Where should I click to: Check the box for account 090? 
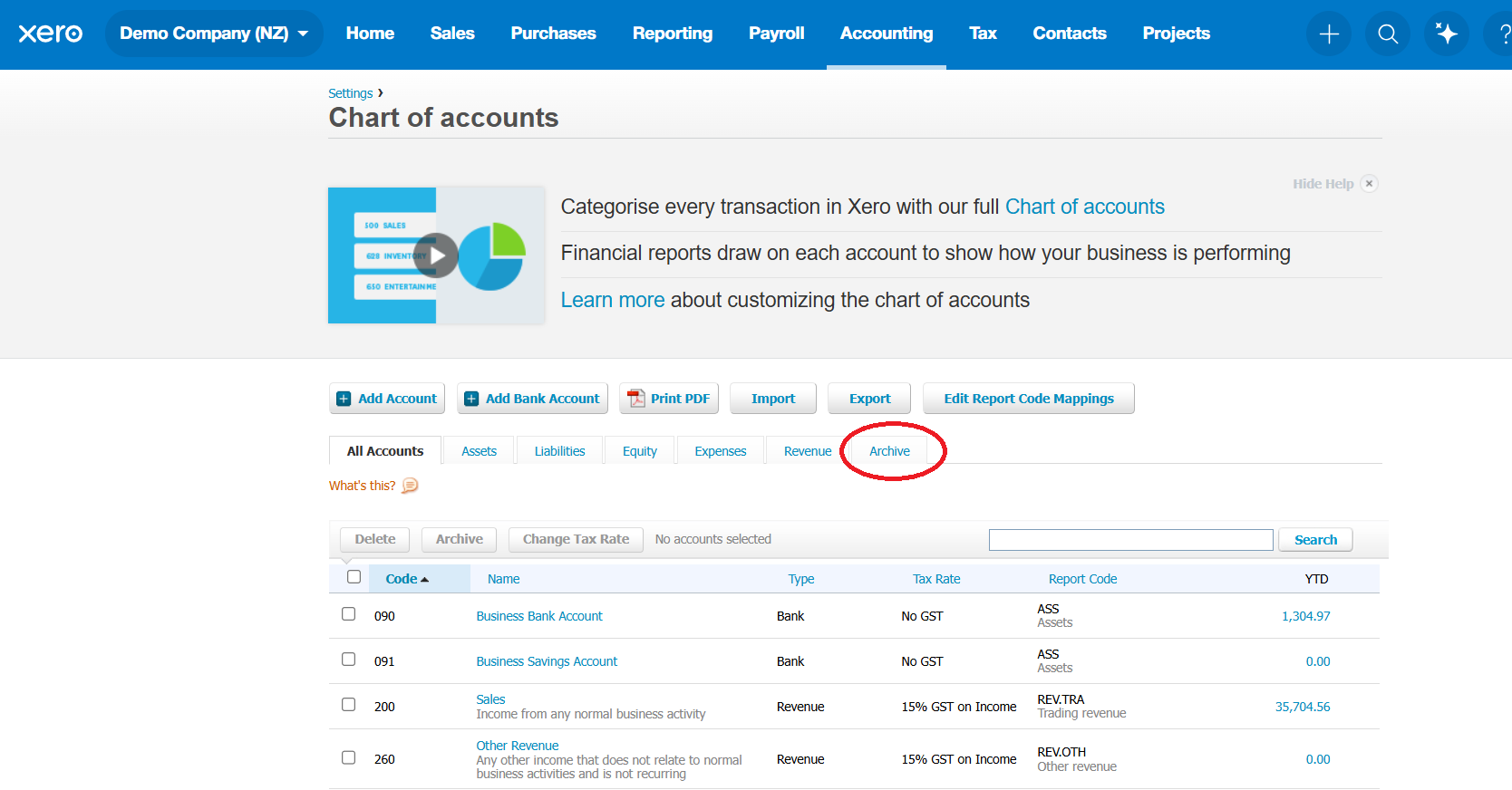click(x=348, y=614)
